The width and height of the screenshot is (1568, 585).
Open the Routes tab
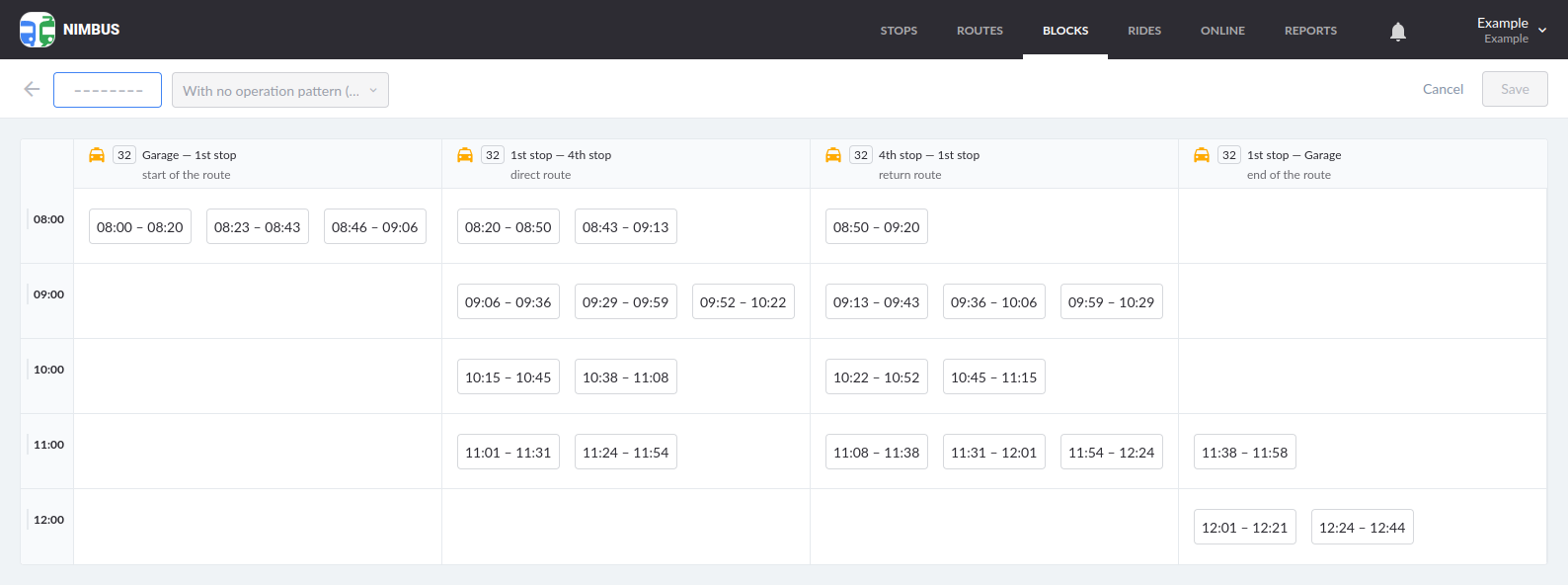click(980, 31)
